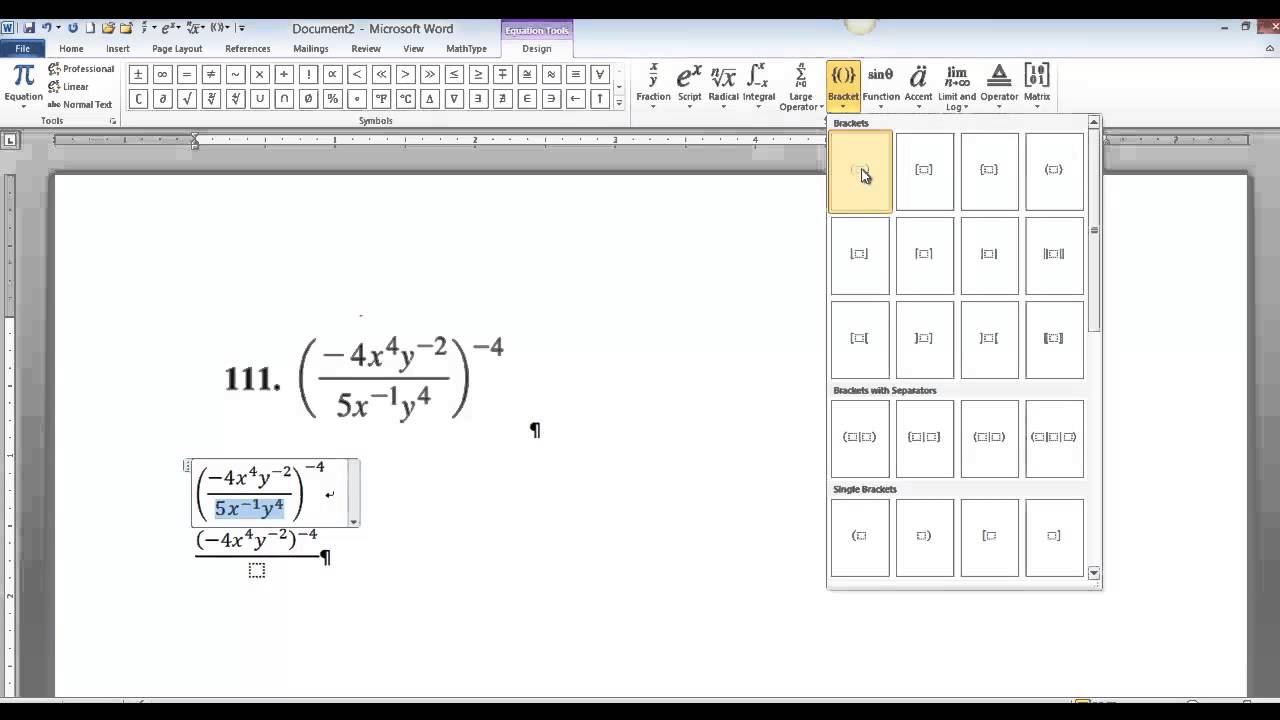
Task: Choose the curly braces bracket template
Action: pyautogui.click(x=989, y=171)
